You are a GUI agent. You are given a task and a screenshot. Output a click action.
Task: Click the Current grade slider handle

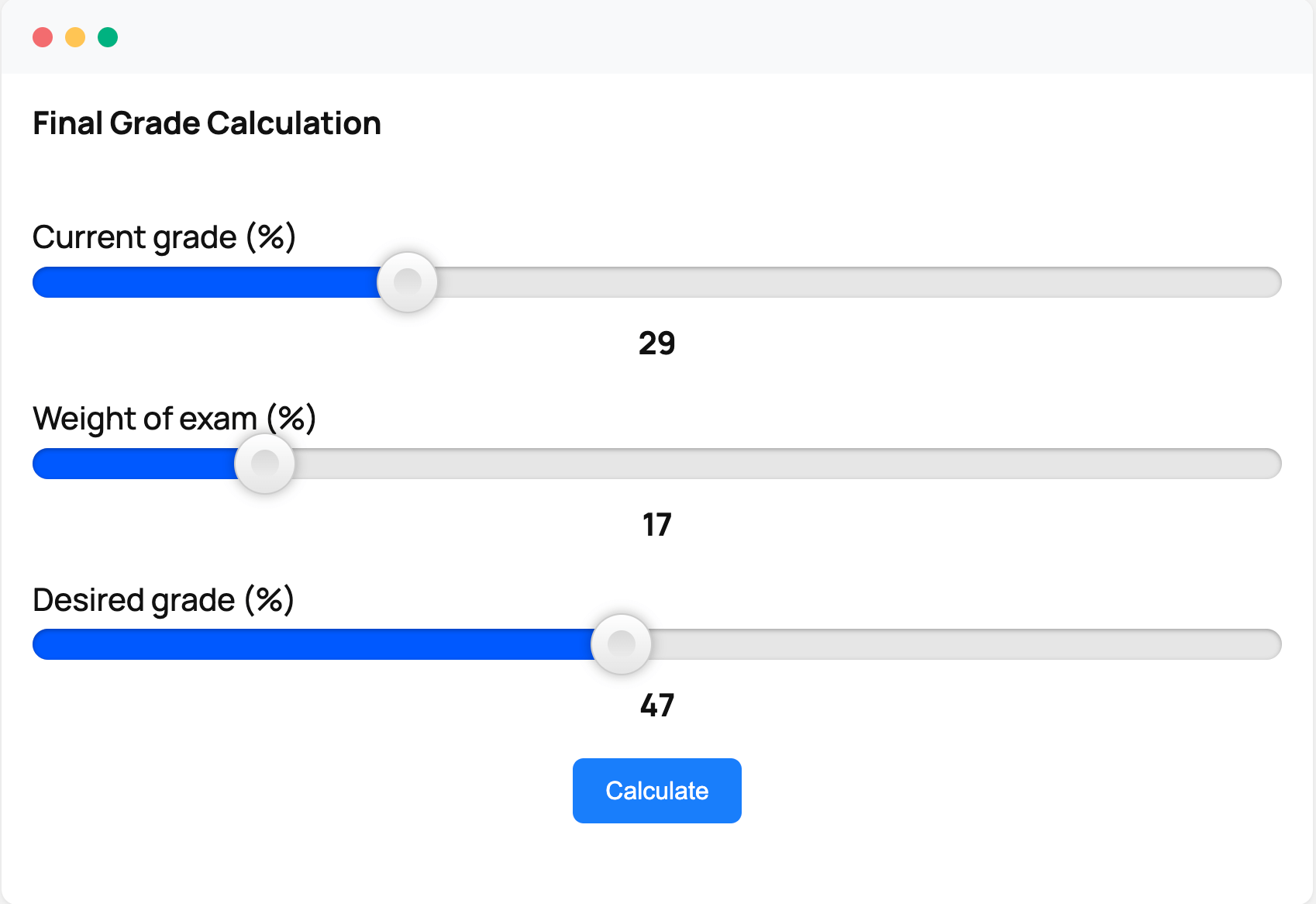coord(407,282)
